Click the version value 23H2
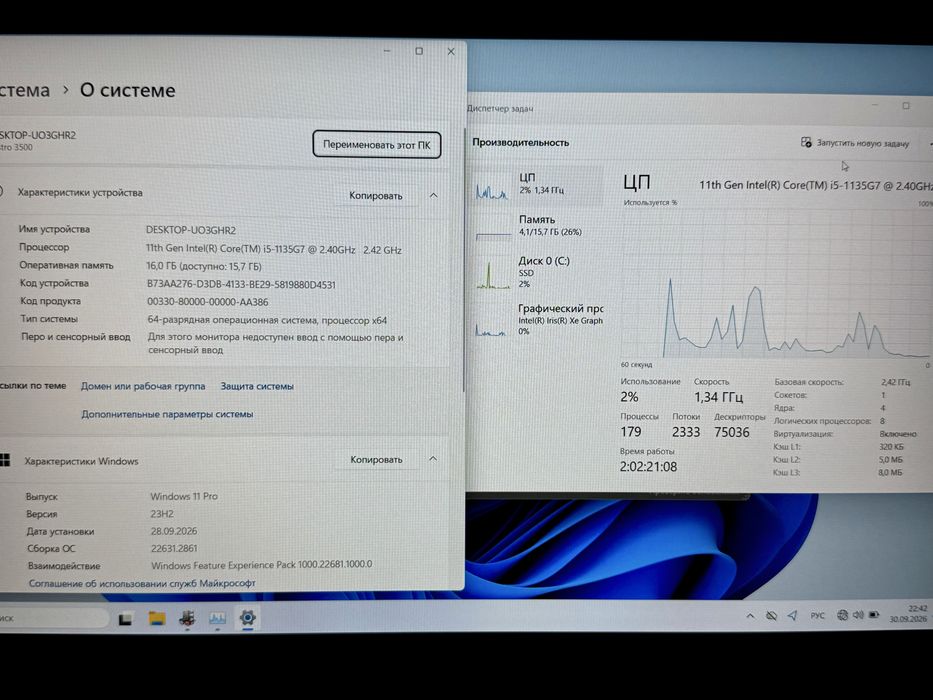 click(162, 514)
